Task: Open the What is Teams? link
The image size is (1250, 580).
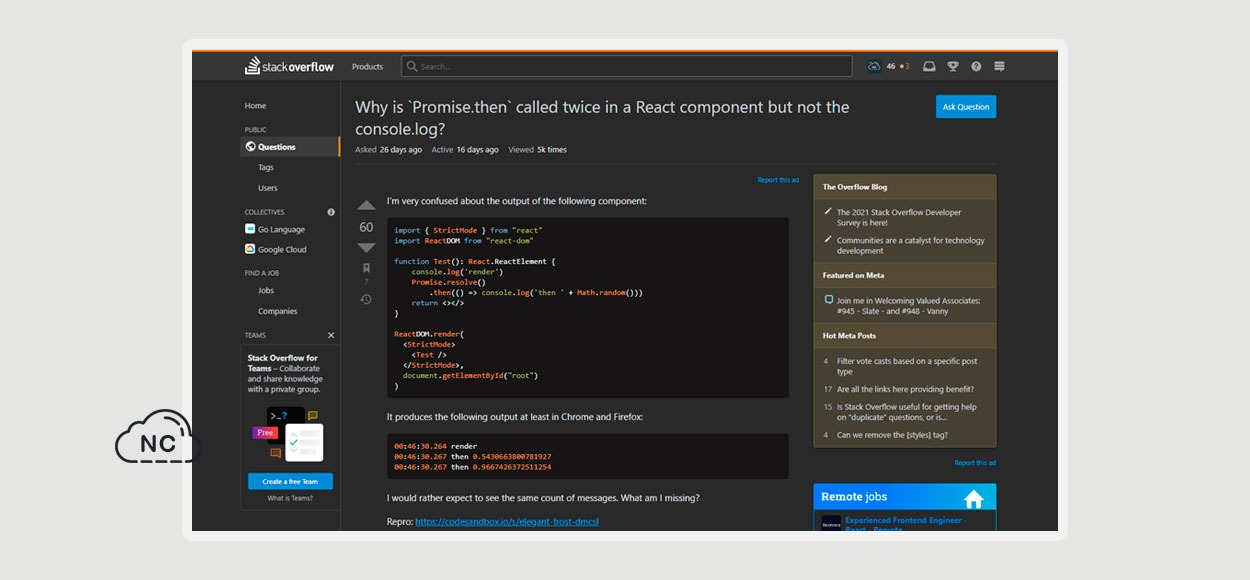Action: point(290,498)
